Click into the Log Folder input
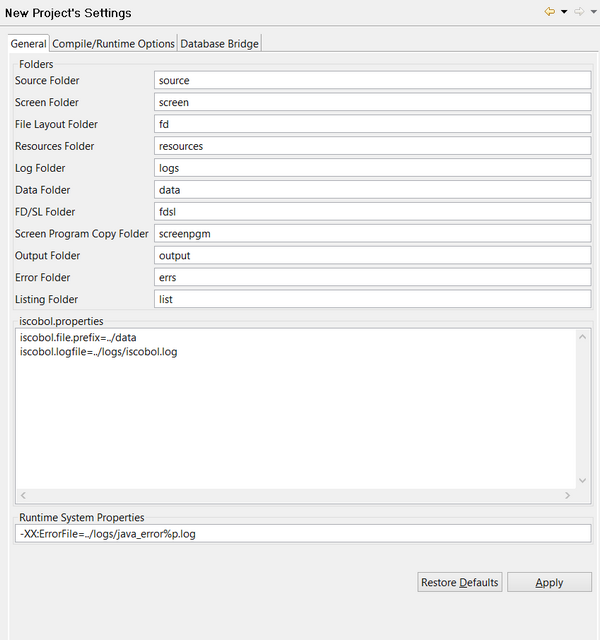Screen dimensions: 600x640 click(372, 168)
